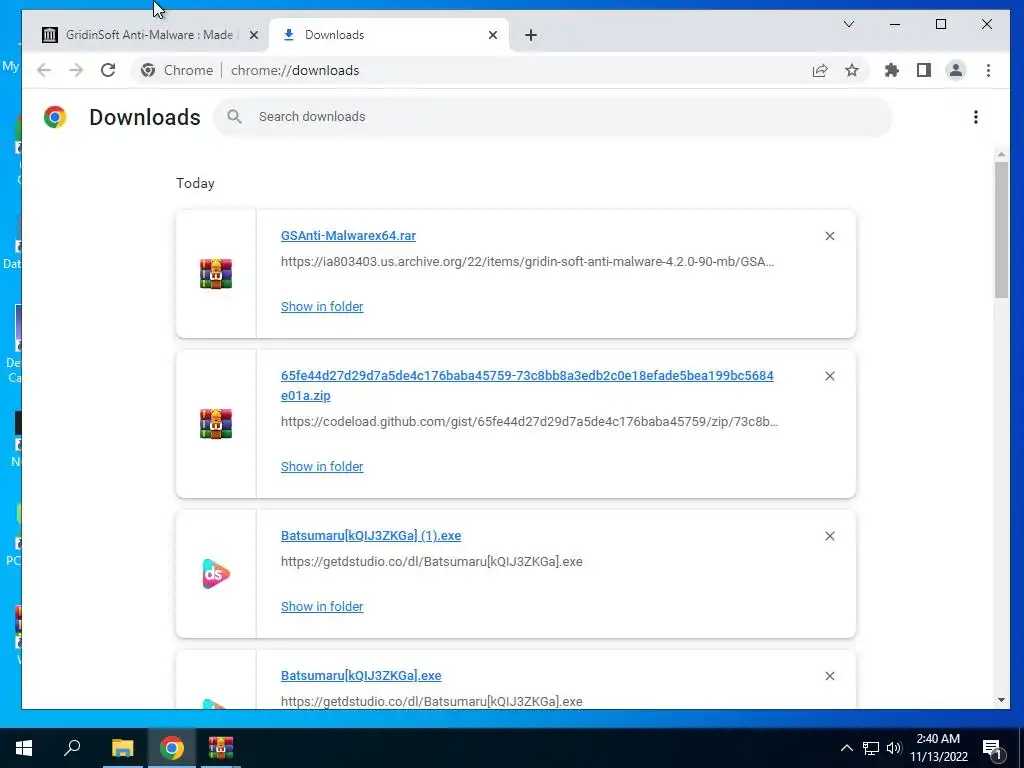Viewport: 1024px width, 768px height.
Task: Go back using the browser back arrow
Action: (44, 71)
